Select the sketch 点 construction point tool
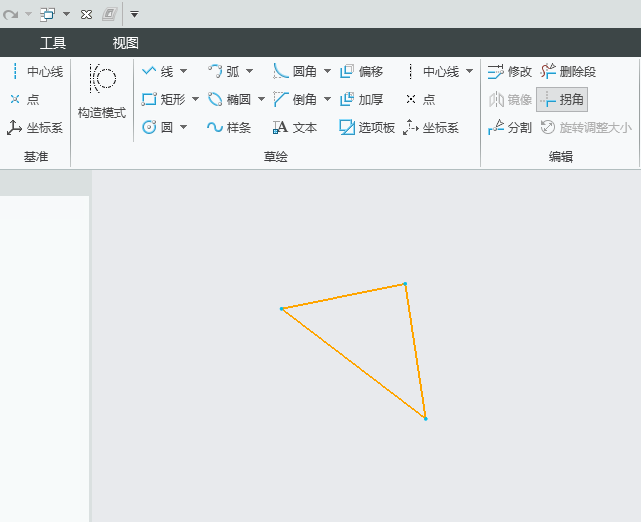Screen dimensions: 641x522 point(420,99)
